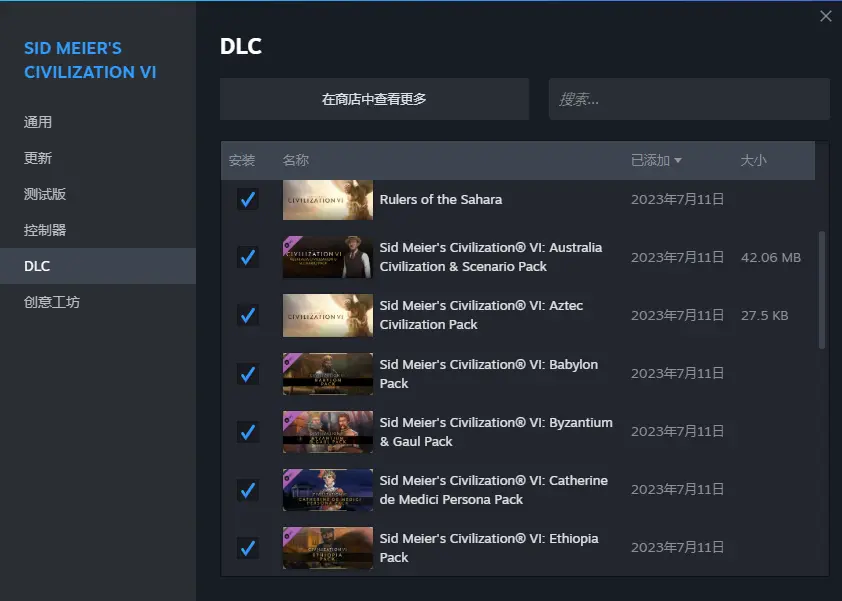Open the Australia pack thumbnail image
842x601 pixels.
pos(328,257)
